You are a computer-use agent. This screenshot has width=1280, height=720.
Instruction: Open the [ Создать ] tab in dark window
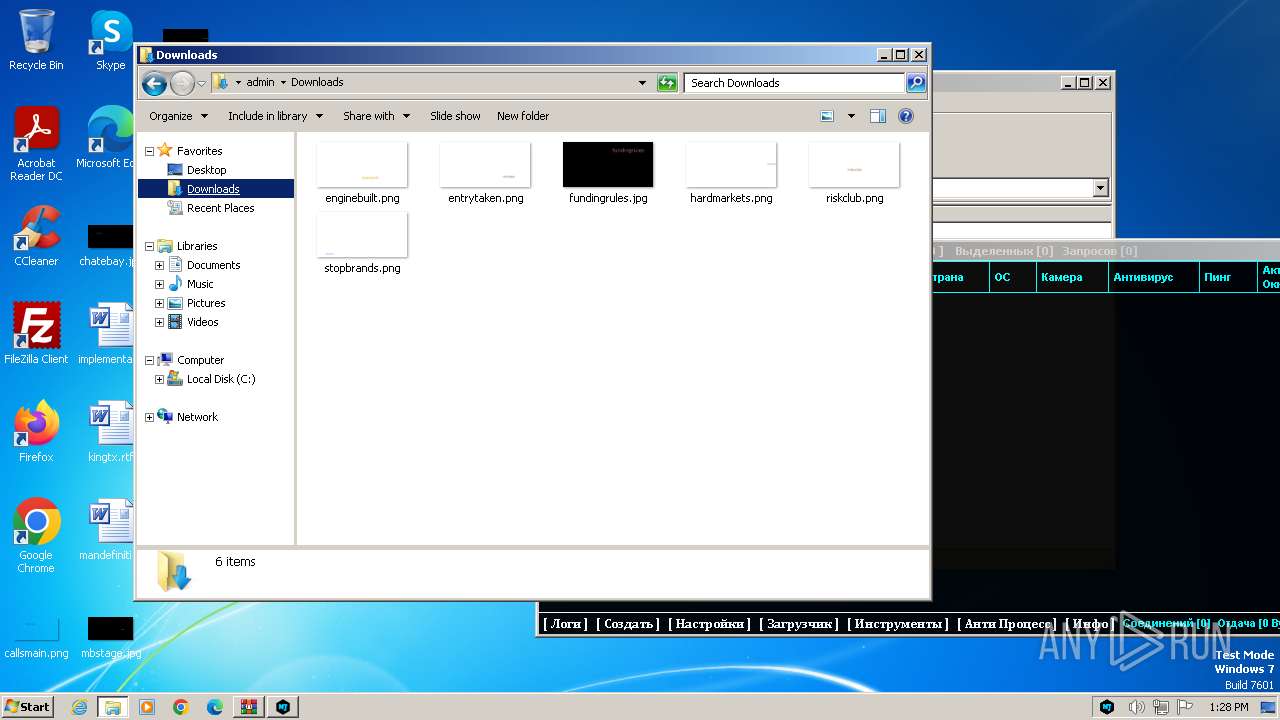628,623
